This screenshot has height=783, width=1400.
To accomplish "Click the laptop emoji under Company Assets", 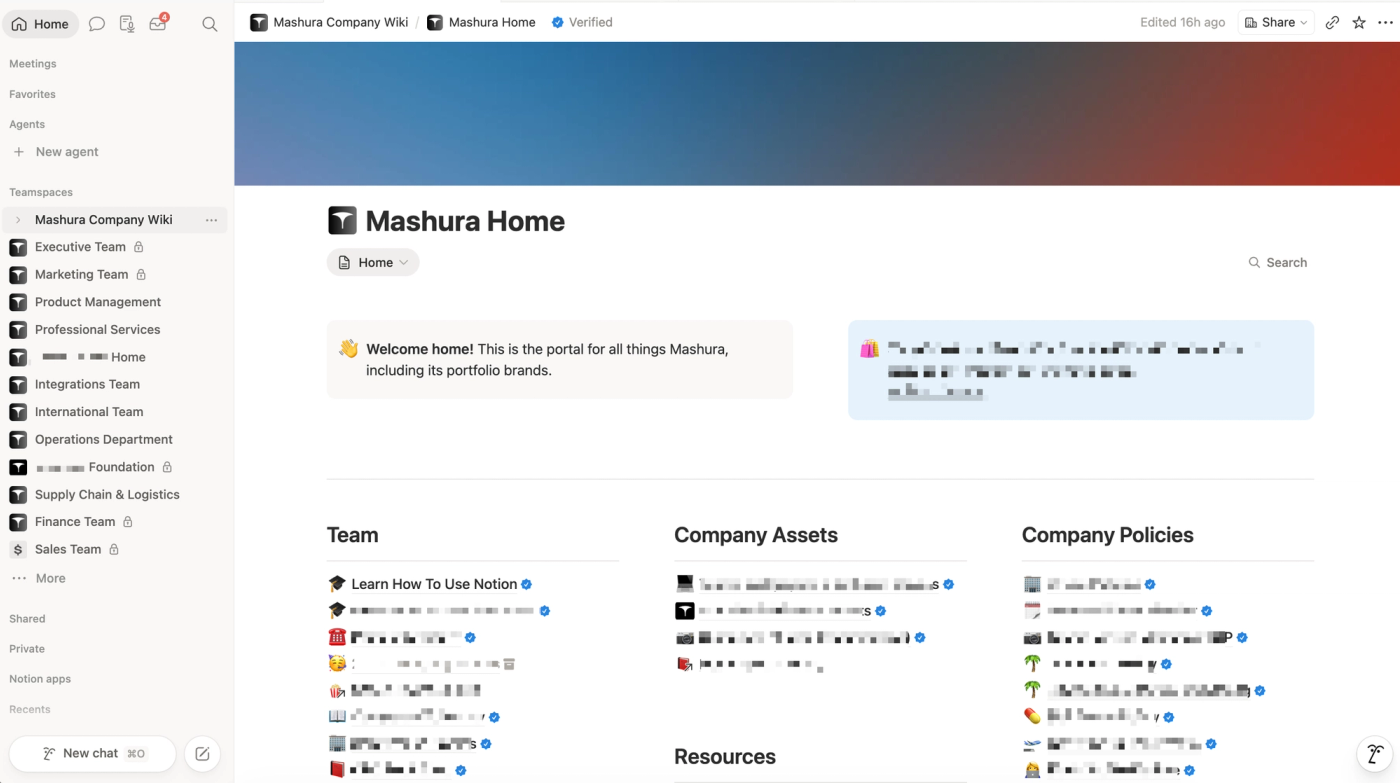I will pyautogui.click(x=684, y=584).
